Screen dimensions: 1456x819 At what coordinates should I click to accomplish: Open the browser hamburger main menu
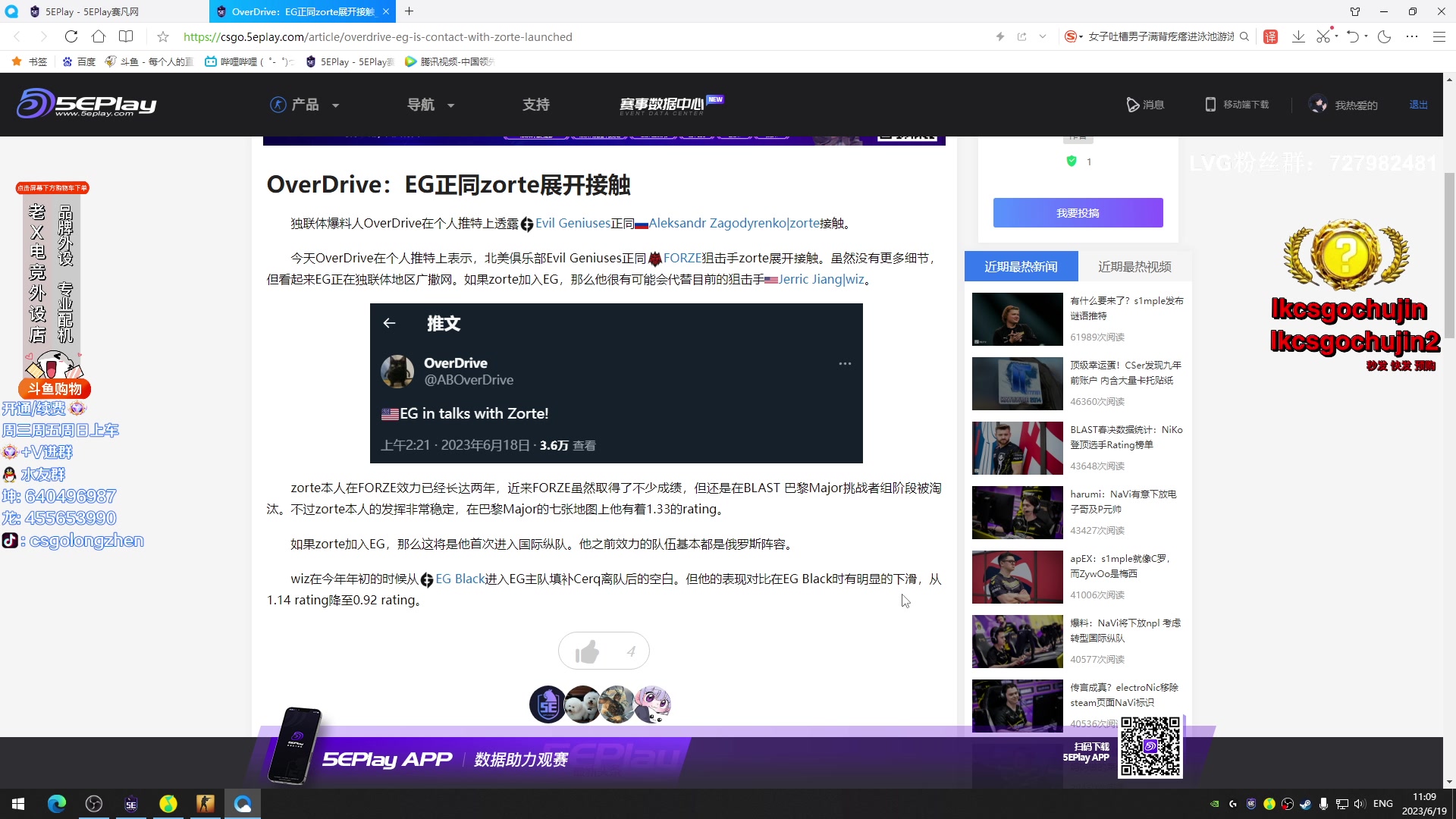pos(1439,36)
